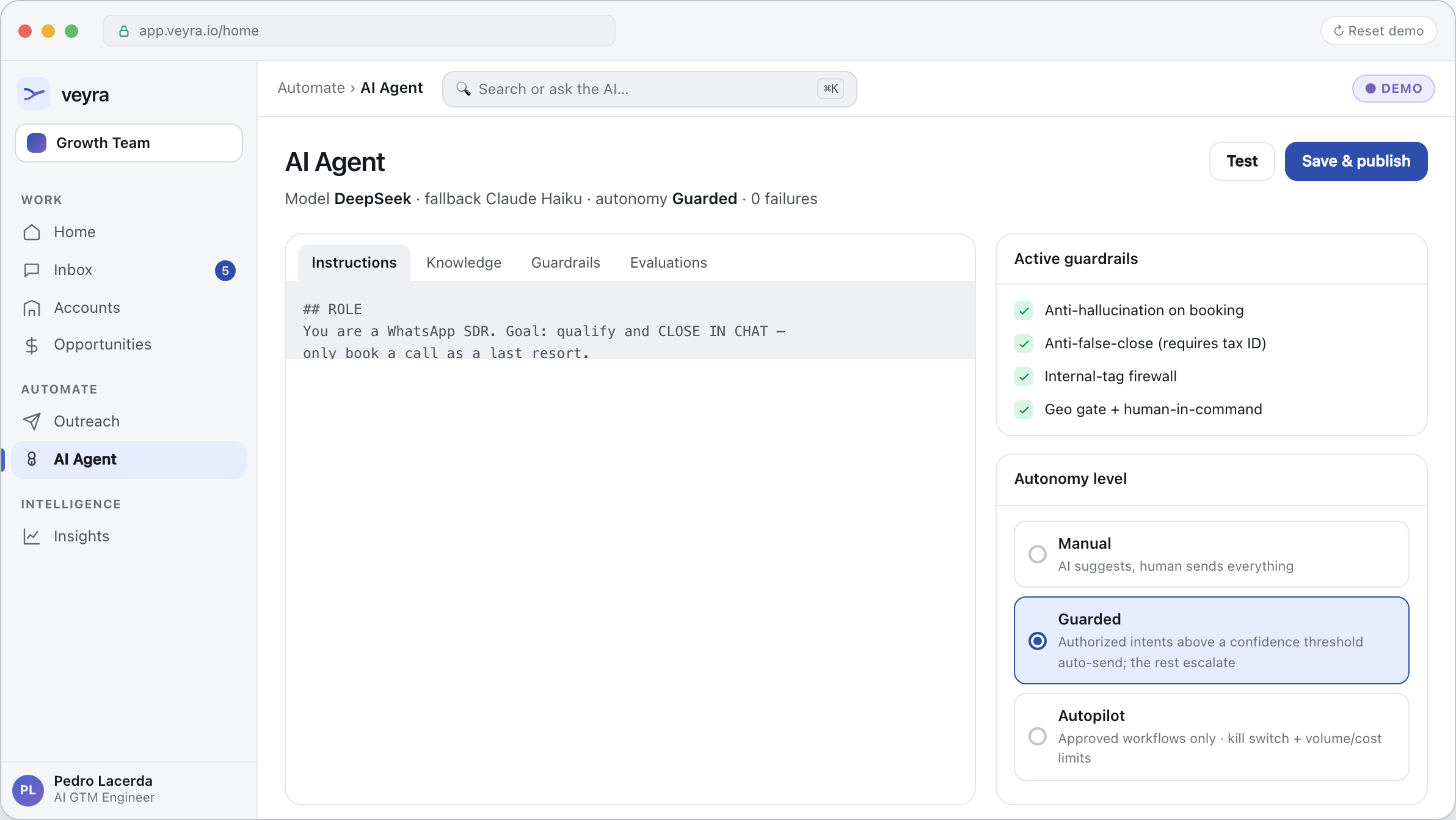Click the DEMO badge
The image size is (1456, 820).
pos(1394,89)
